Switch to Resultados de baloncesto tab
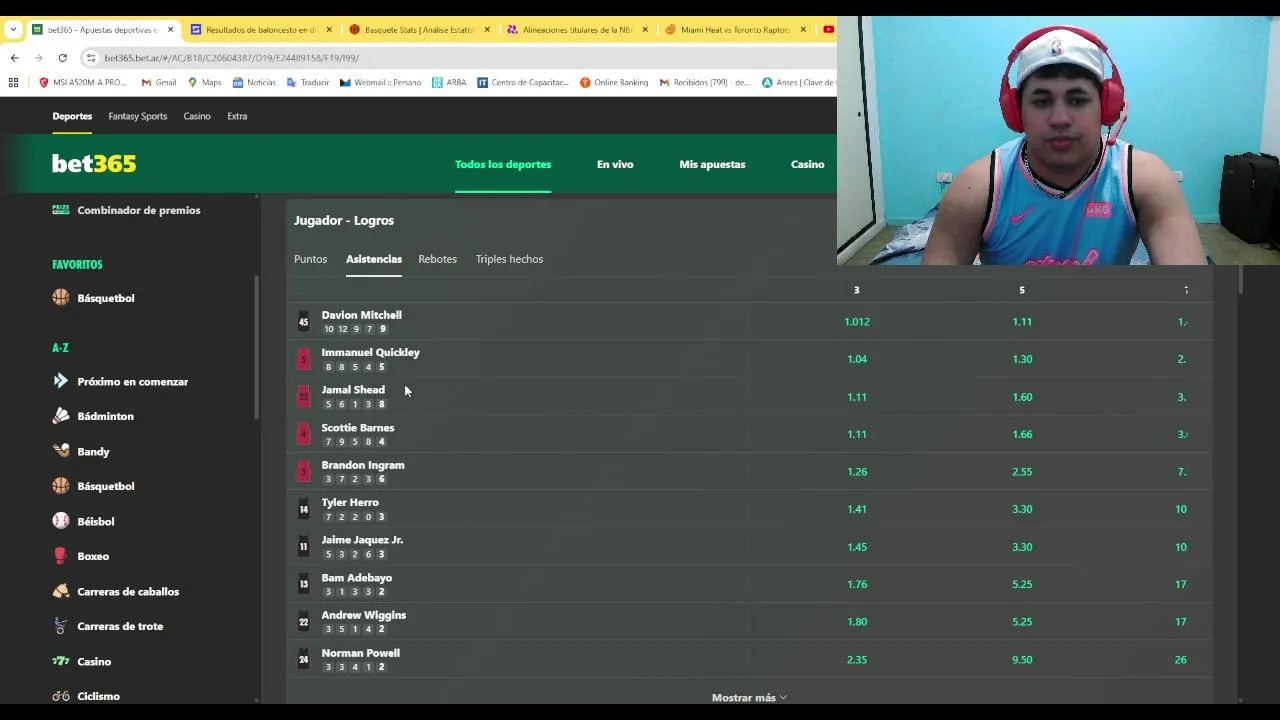The image size is (1280, 720). click(260, 30)
